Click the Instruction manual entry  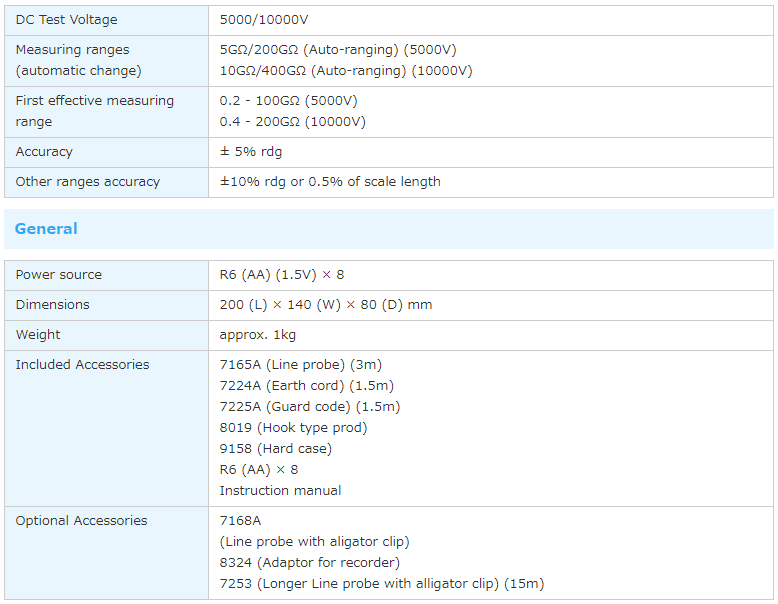(280, 491)
